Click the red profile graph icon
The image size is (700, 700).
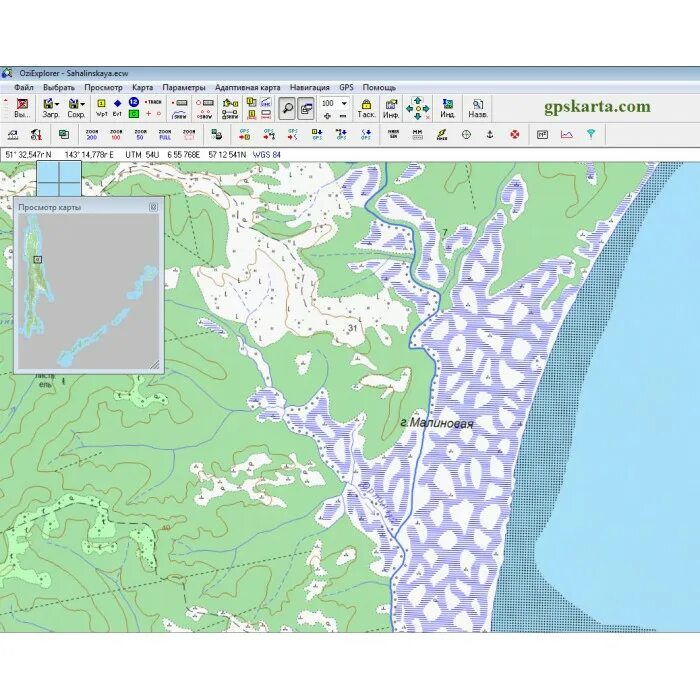[x=567, y=134]
